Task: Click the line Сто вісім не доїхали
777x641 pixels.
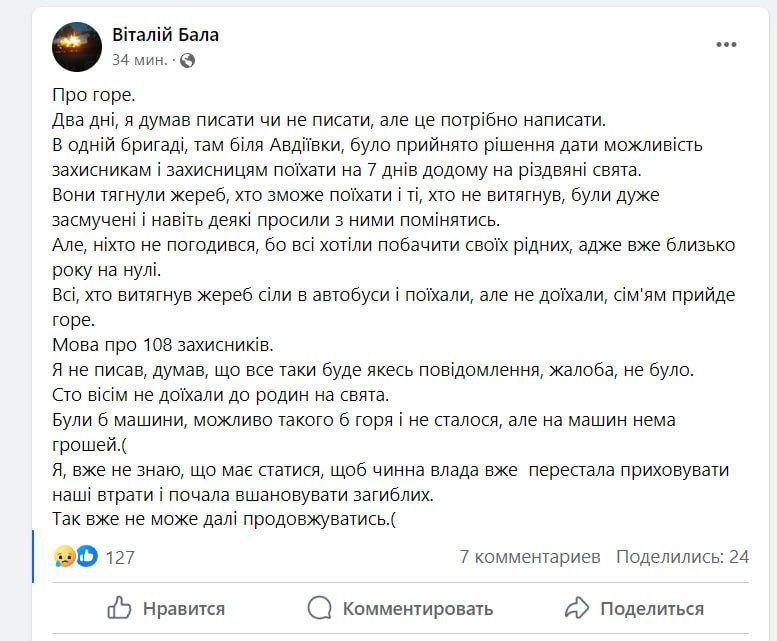Action: pos(221,395)
